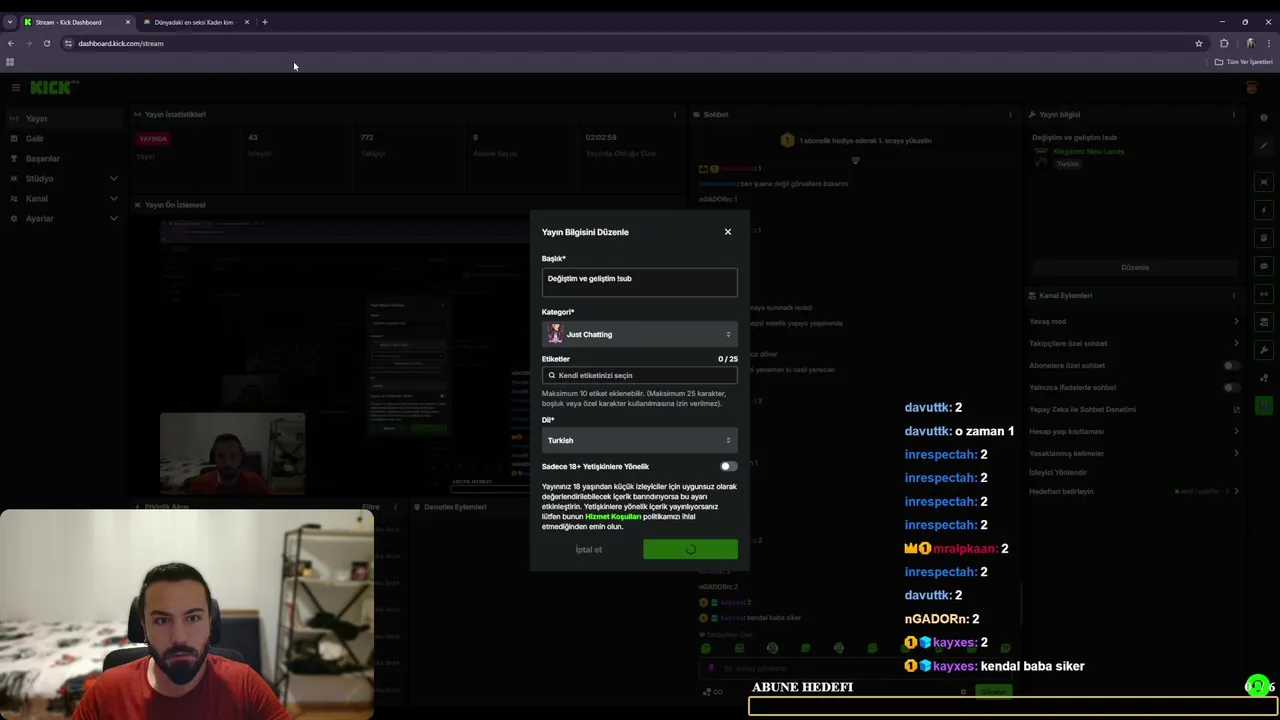Screen dimensions: 1280x720
Task: Open Yayın bilgisi panel options menu
Action: pos(1234,114)
